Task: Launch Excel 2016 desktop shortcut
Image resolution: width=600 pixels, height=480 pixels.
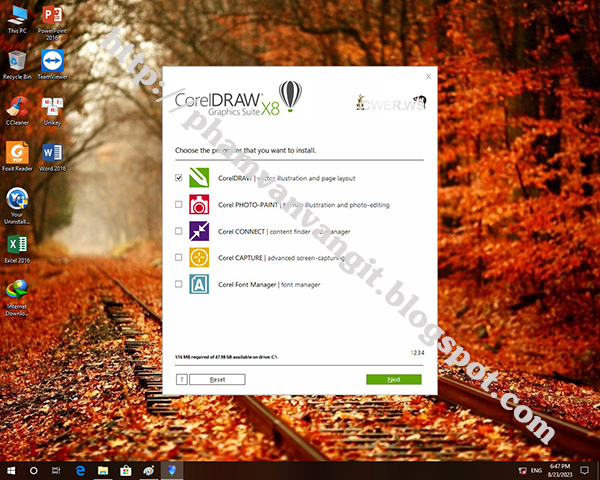Action: coord(17,249)
